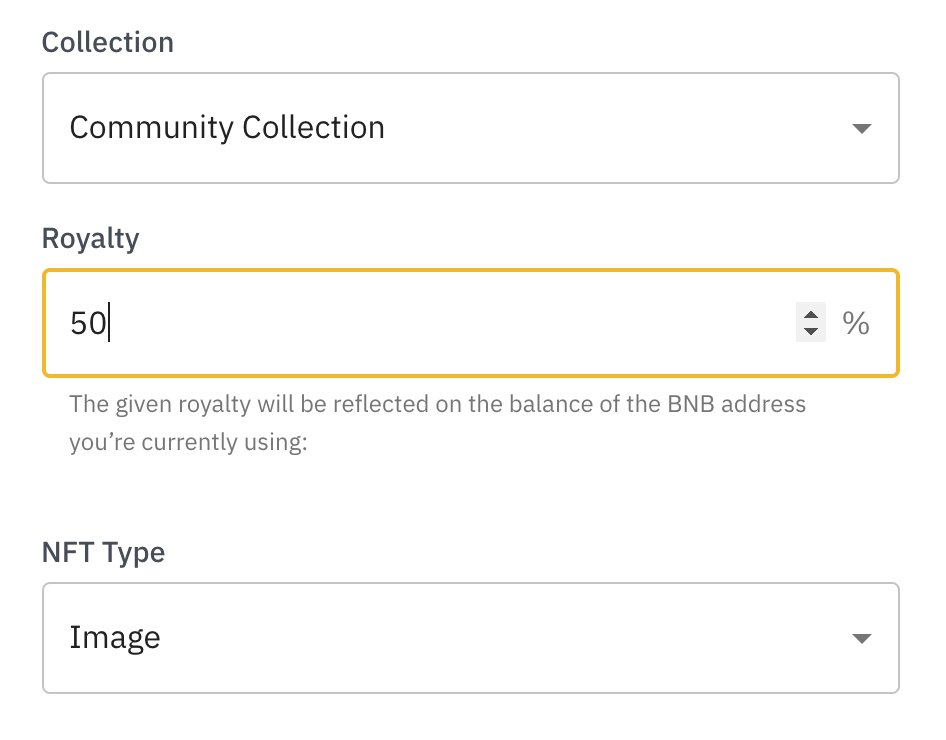The width and height of the screenshot is (946, 740).
Task: Open the Collection dropdown box
Action: [x=471, y=128]
